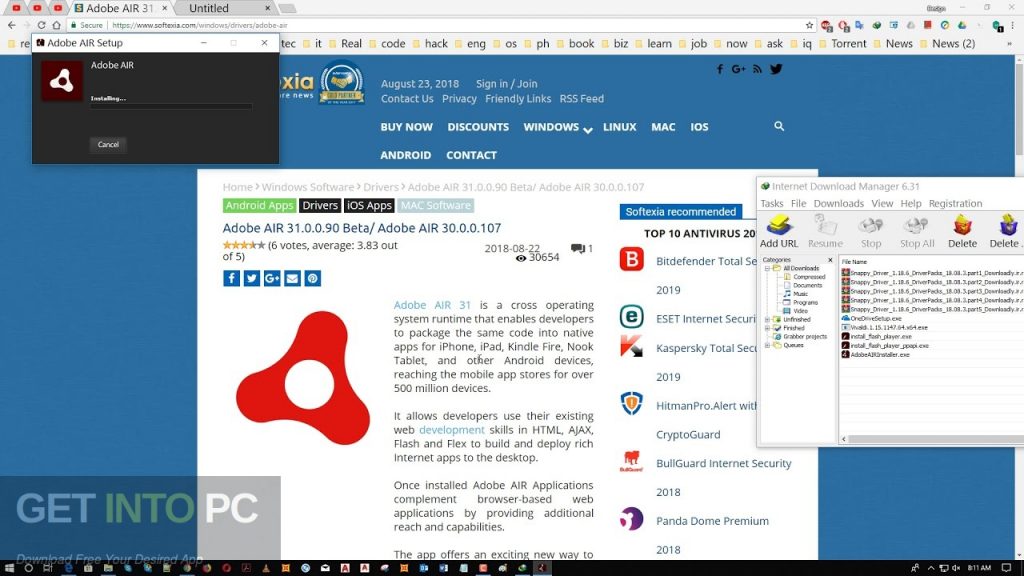Open the ANDROID navigation item

[406, 155]
